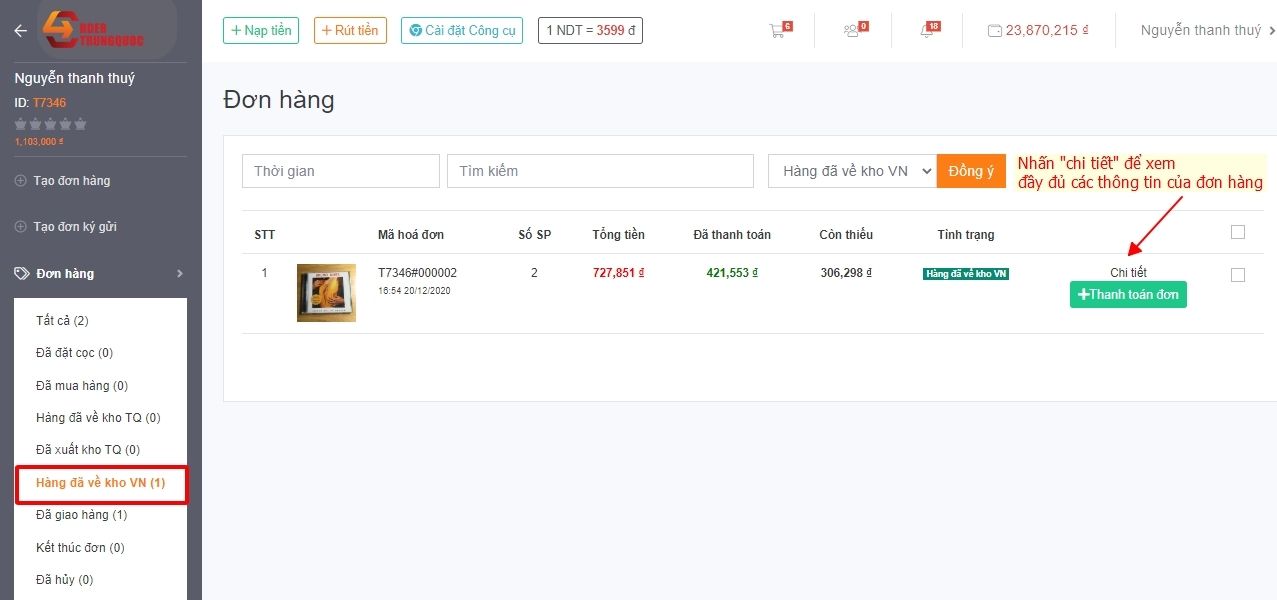Click the tag icon beside Đơn hàng

click(x=21, y=273)
